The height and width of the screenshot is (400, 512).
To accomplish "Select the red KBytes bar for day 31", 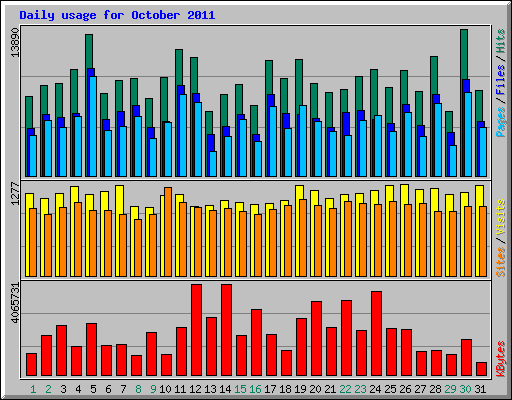I will pos(481,369).
